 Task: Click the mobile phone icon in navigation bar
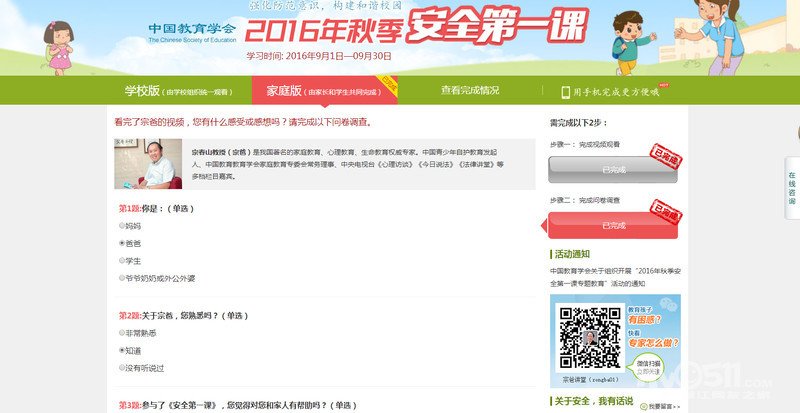[565, 91]
